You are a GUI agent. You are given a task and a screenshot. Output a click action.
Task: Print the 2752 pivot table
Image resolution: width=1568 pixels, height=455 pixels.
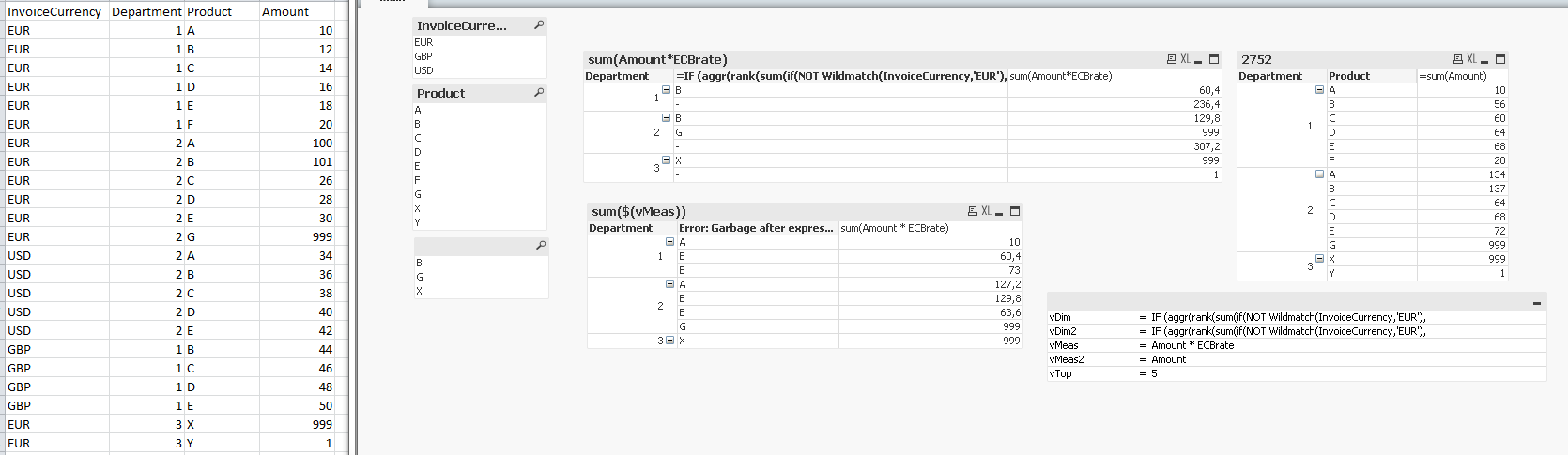coord(1458,59)
